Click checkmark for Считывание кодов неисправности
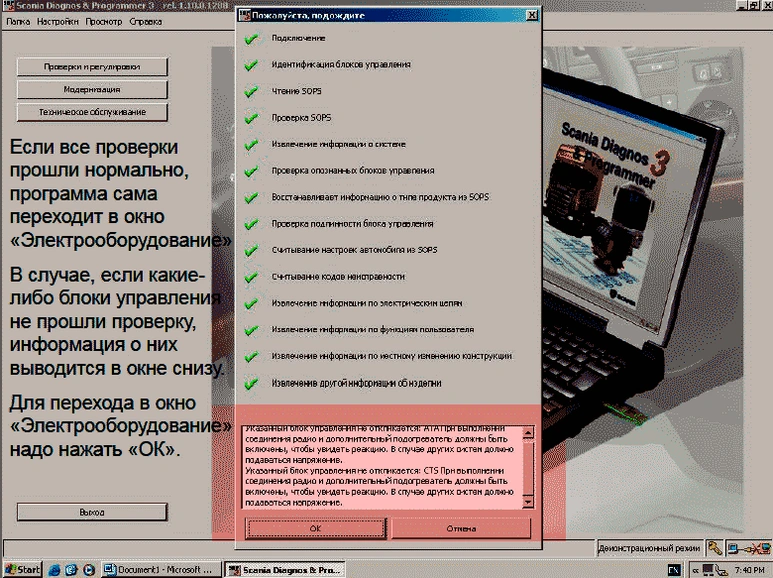This screenshot has height=578, width=773. (250, 276)
